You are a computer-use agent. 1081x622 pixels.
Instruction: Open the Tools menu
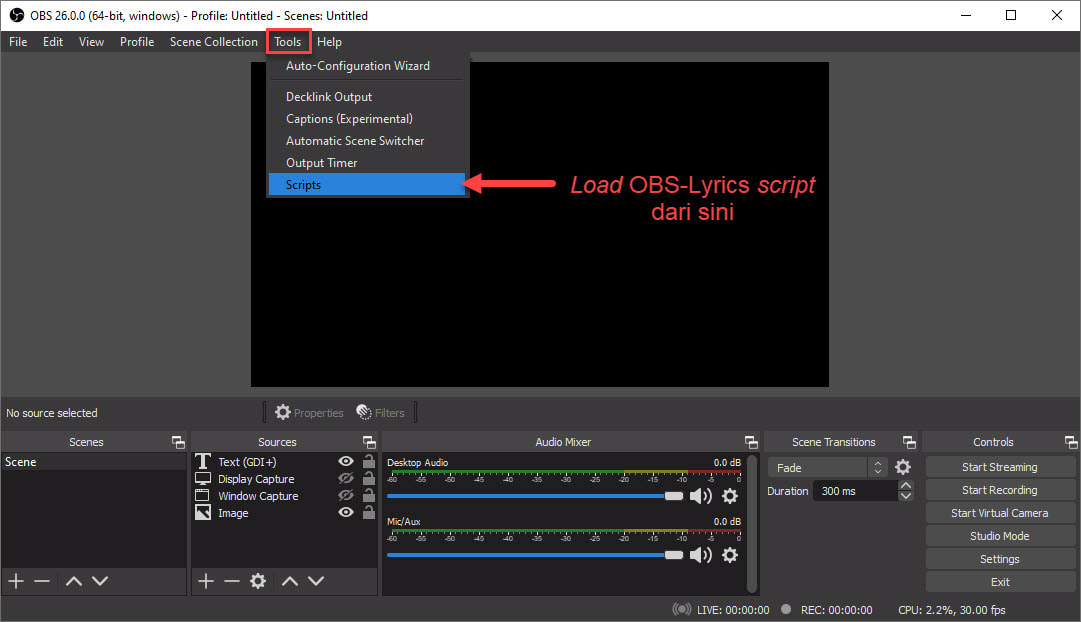287,41
